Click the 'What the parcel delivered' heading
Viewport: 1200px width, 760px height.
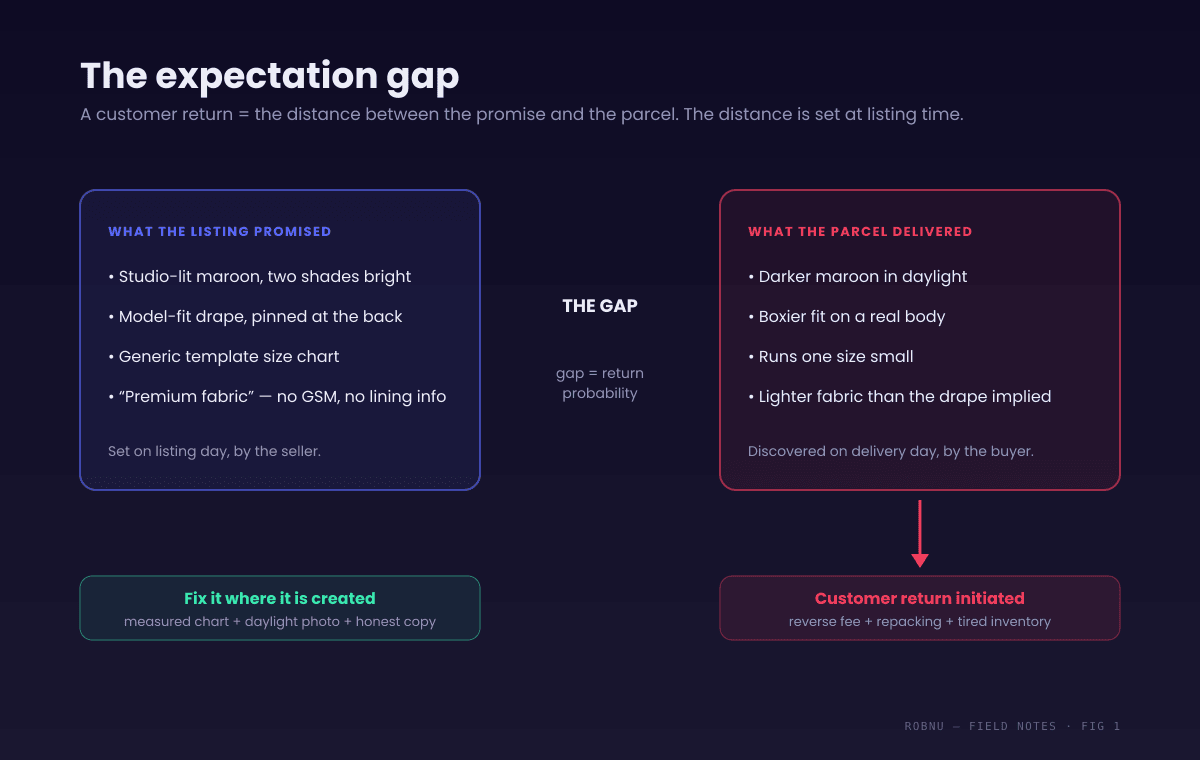[860, 231]
